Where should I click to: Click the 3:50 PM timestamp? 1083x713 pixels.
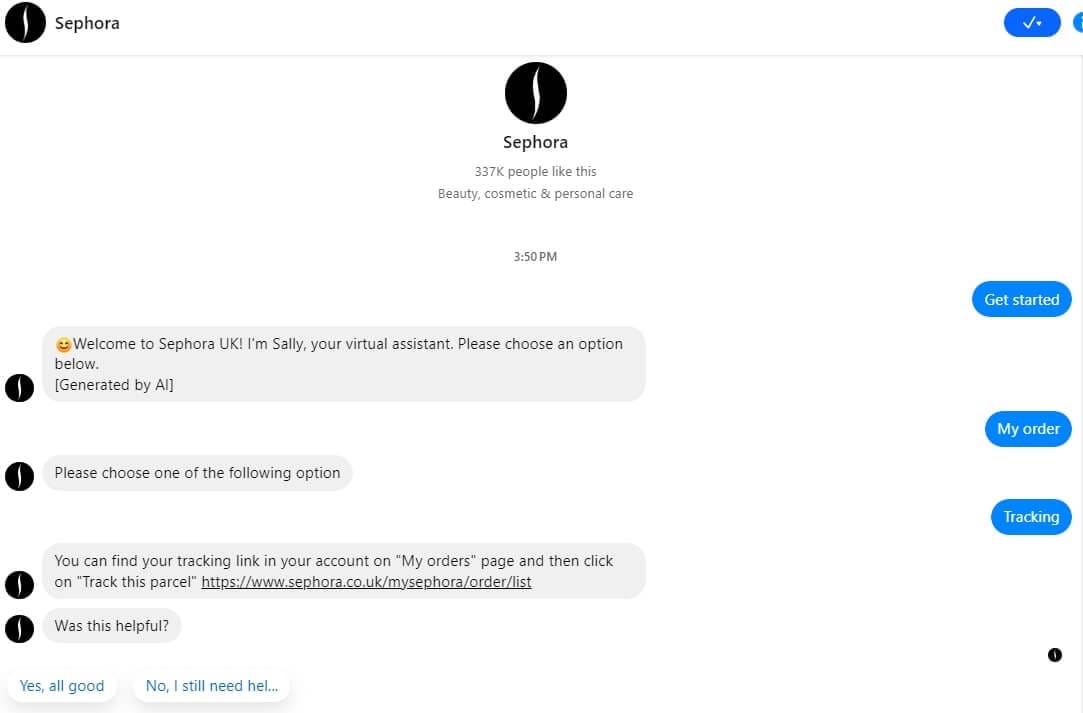[x=535, y=256]
